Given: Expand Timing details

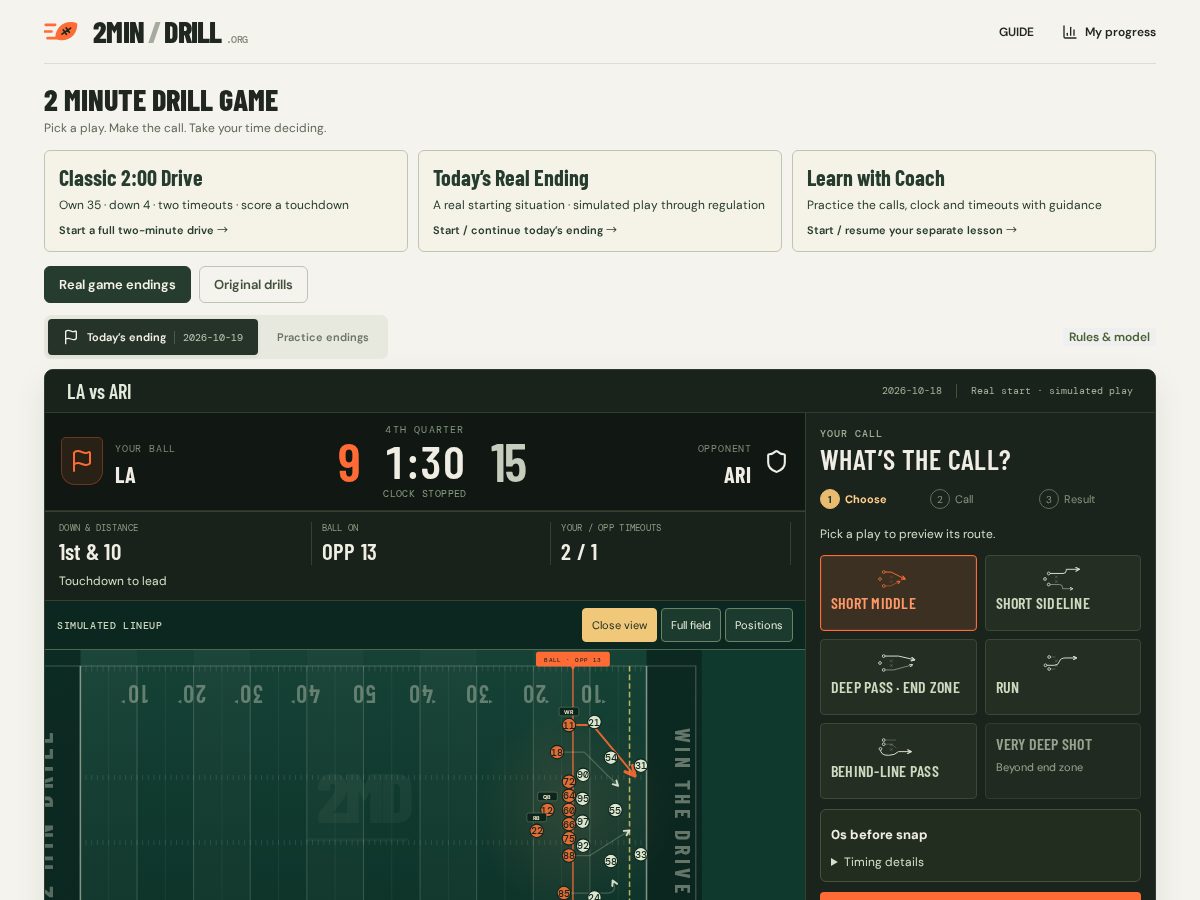Looking at the screenshot, I should (878, 862).
